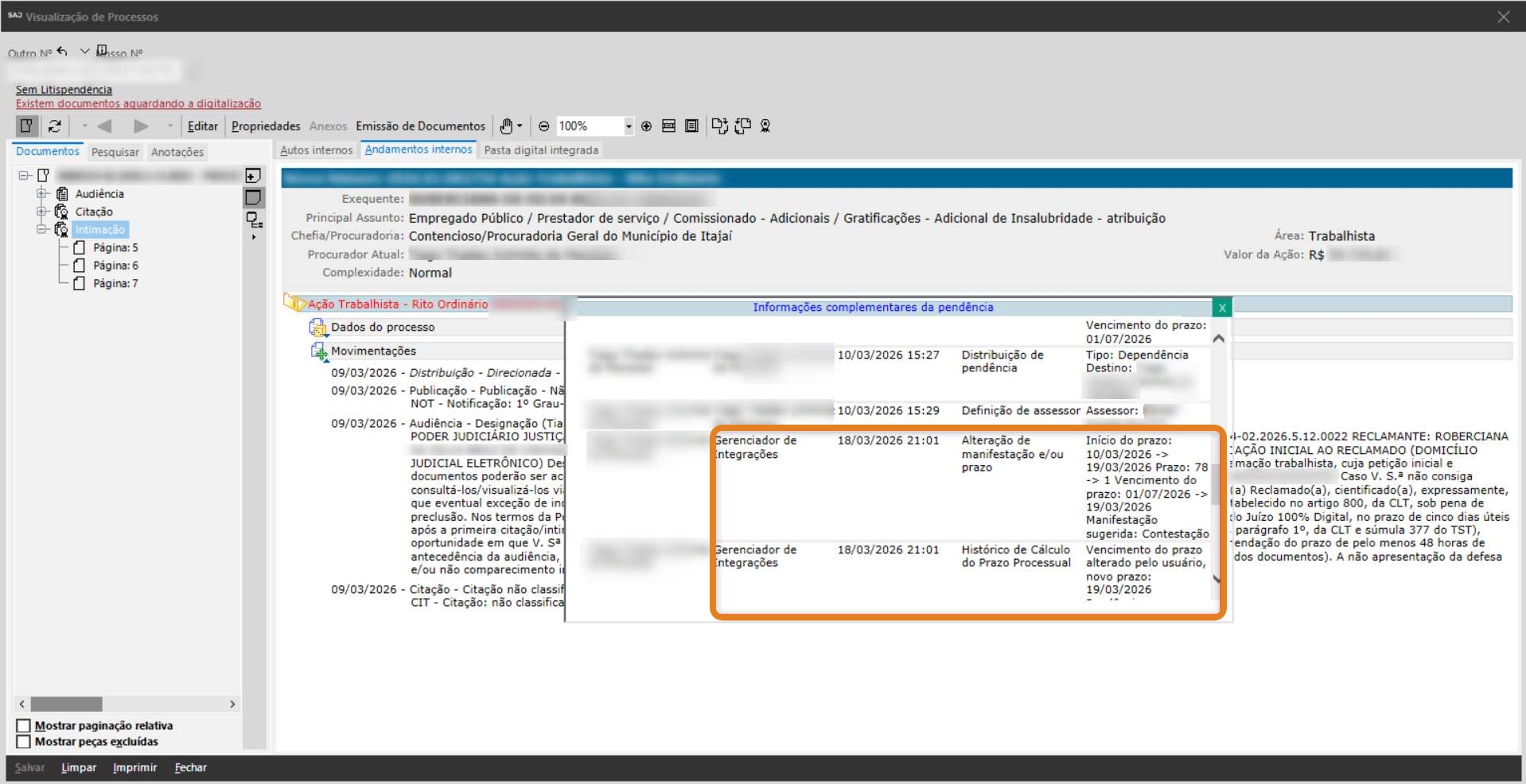Click the left panel horizontal scrollbar thumb
This screenshot has width=1526, height=784.
[x=67, y=704]
